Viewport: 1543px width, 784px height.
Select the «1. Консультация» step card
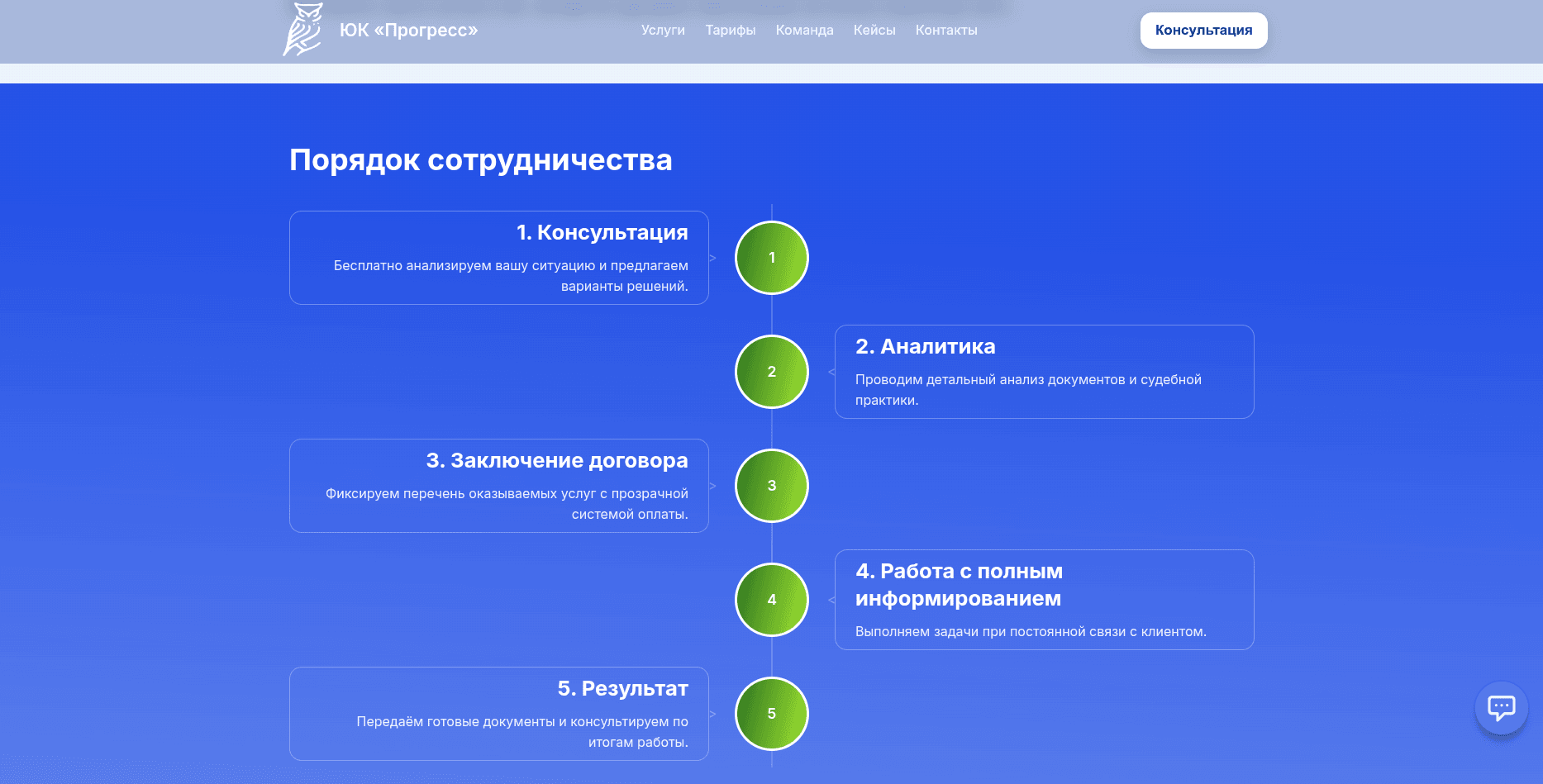tap(498, 257)
